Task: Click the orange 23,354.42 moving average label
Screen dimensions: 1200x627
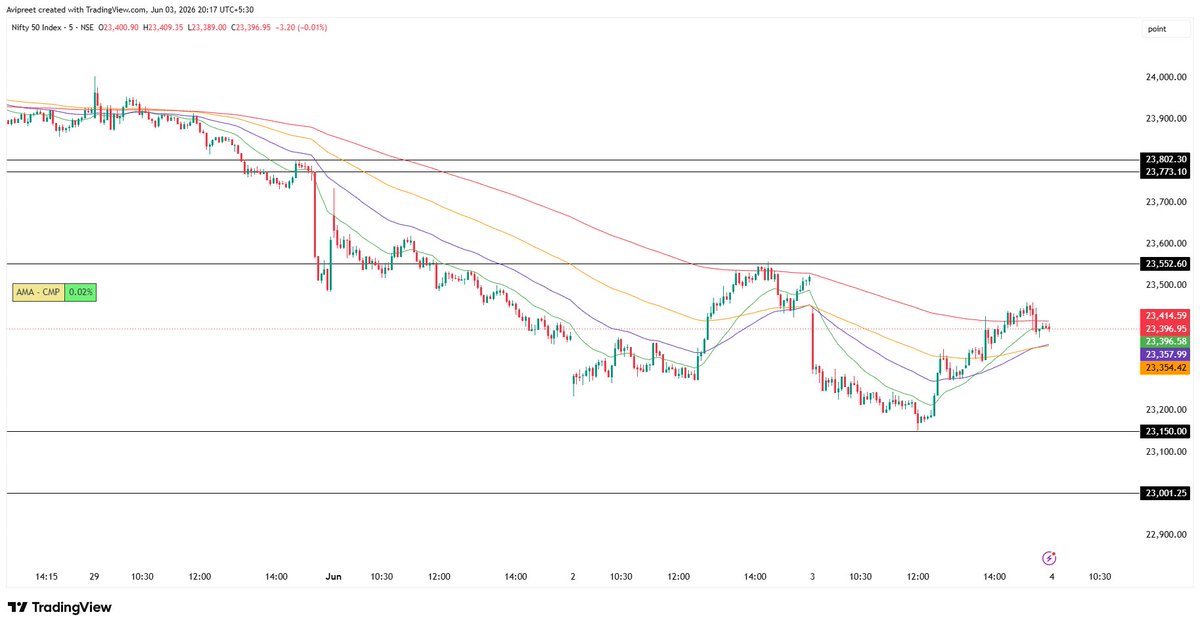Action: 1166,368
